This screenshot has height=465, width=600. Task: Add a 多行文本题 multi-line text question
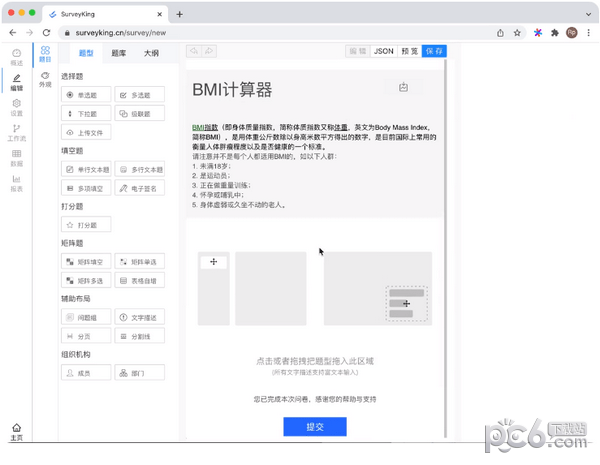140,169
